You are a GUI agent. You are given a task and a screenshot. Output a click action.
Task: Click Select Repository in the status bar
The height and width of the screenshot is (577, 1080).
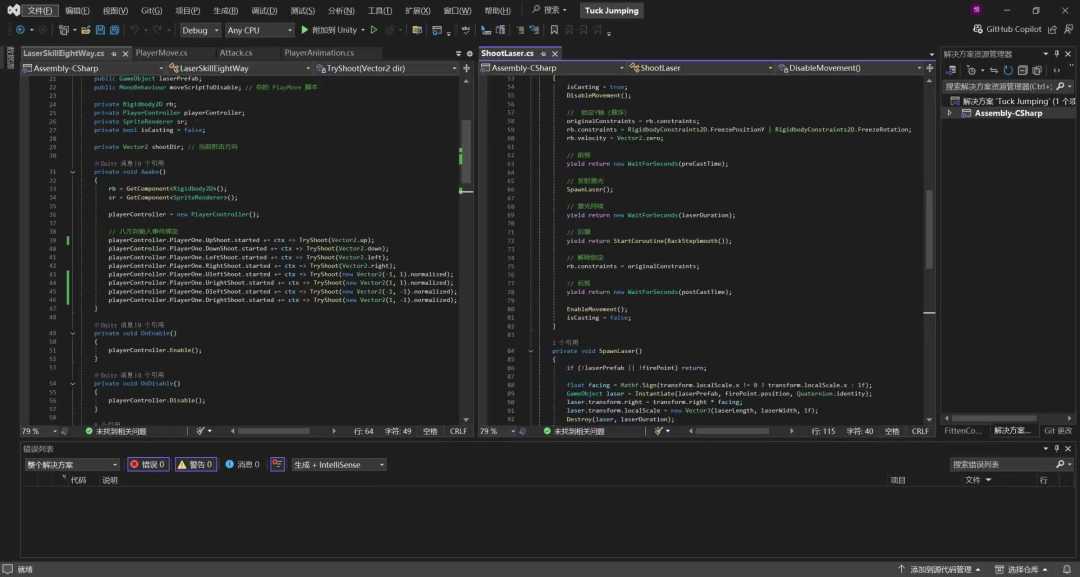(x=1021, y=569)
